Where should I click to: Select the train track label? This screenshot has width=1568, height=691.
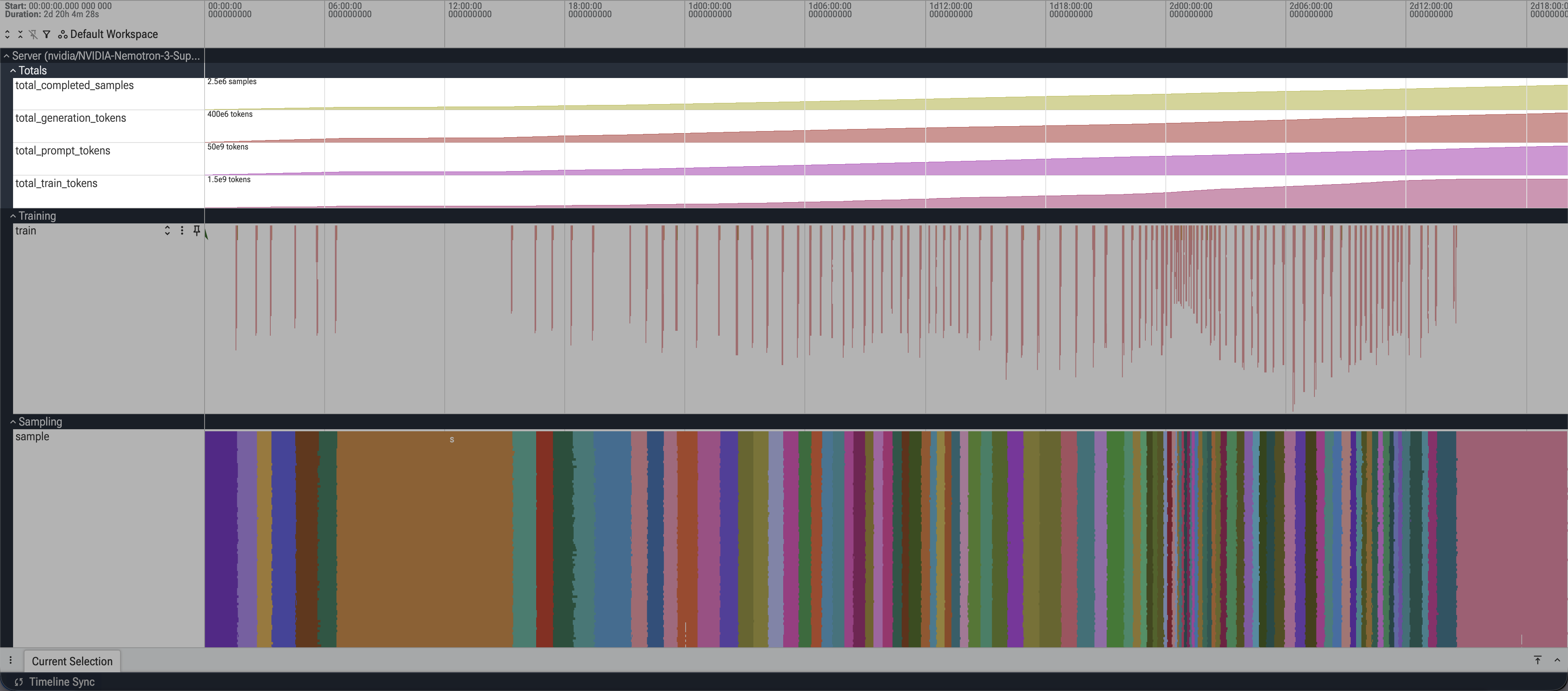click(26, 231)
